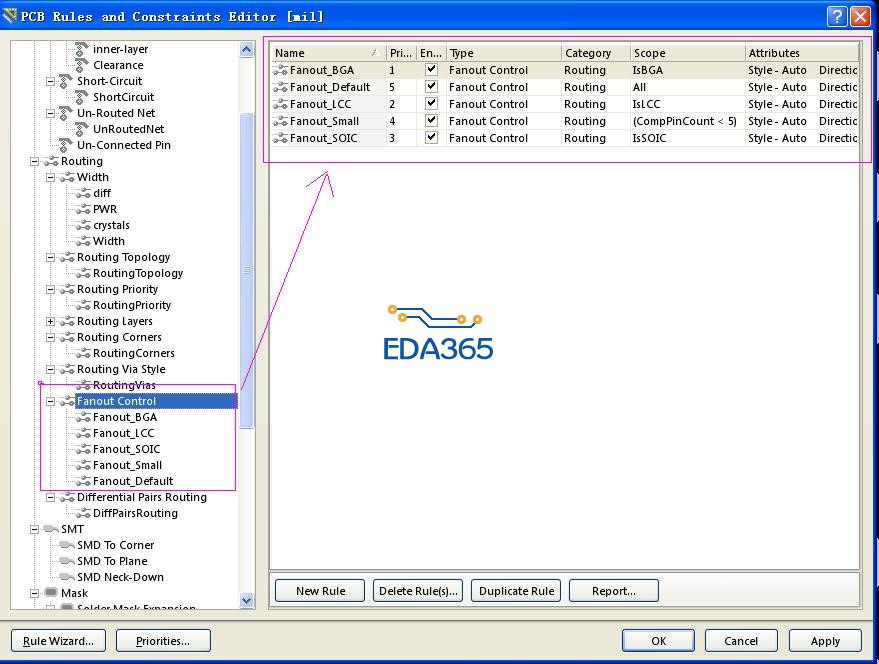Expand the Routing Layers node
This screenshot has height=664, width=879.
(x=50, y=321)
